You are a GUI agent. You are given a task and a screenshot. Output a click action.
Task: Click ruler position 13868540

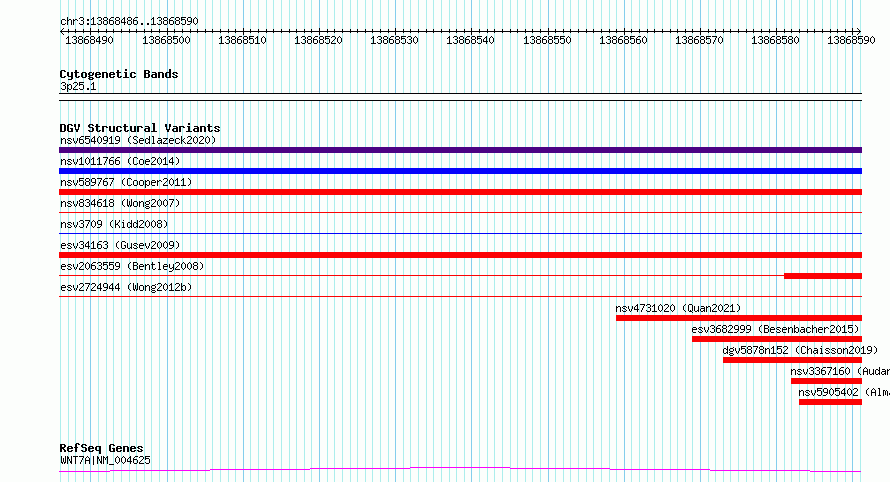pos(470,40)
